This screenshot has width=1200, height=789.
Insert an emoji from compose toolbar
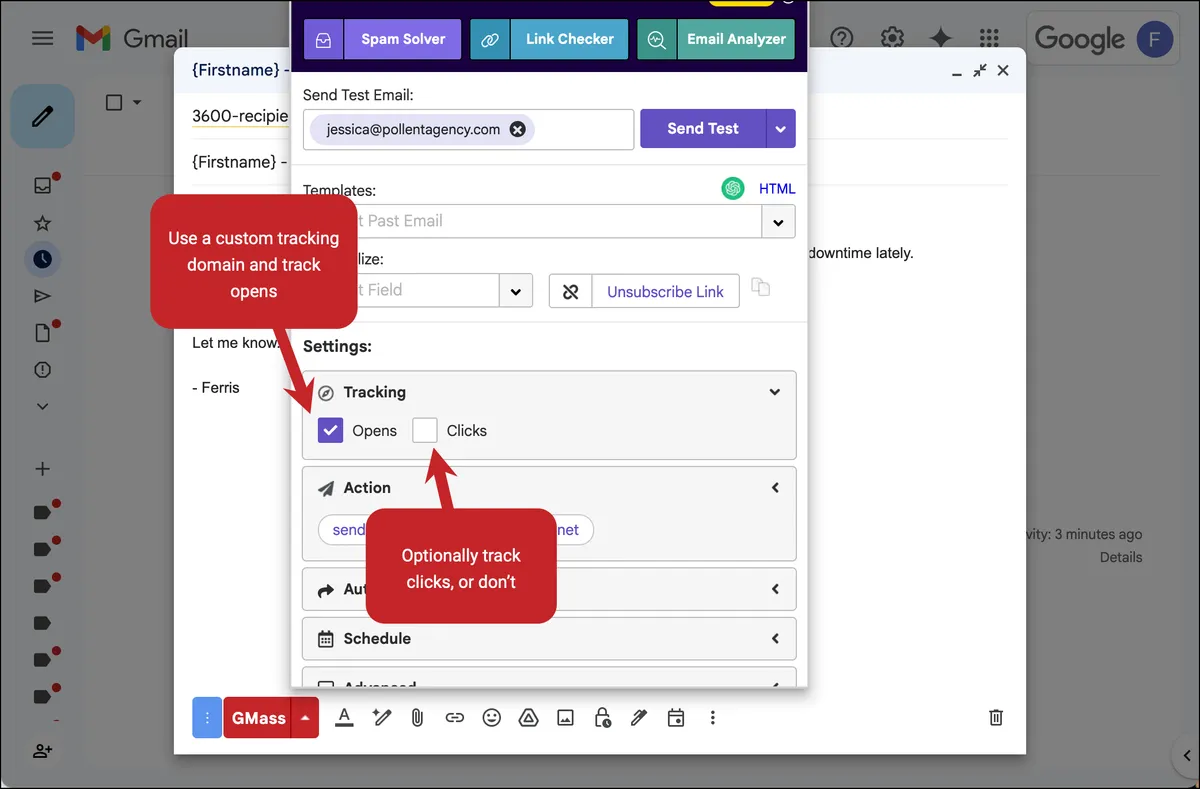pyautogui.click(x=491, y=717)
